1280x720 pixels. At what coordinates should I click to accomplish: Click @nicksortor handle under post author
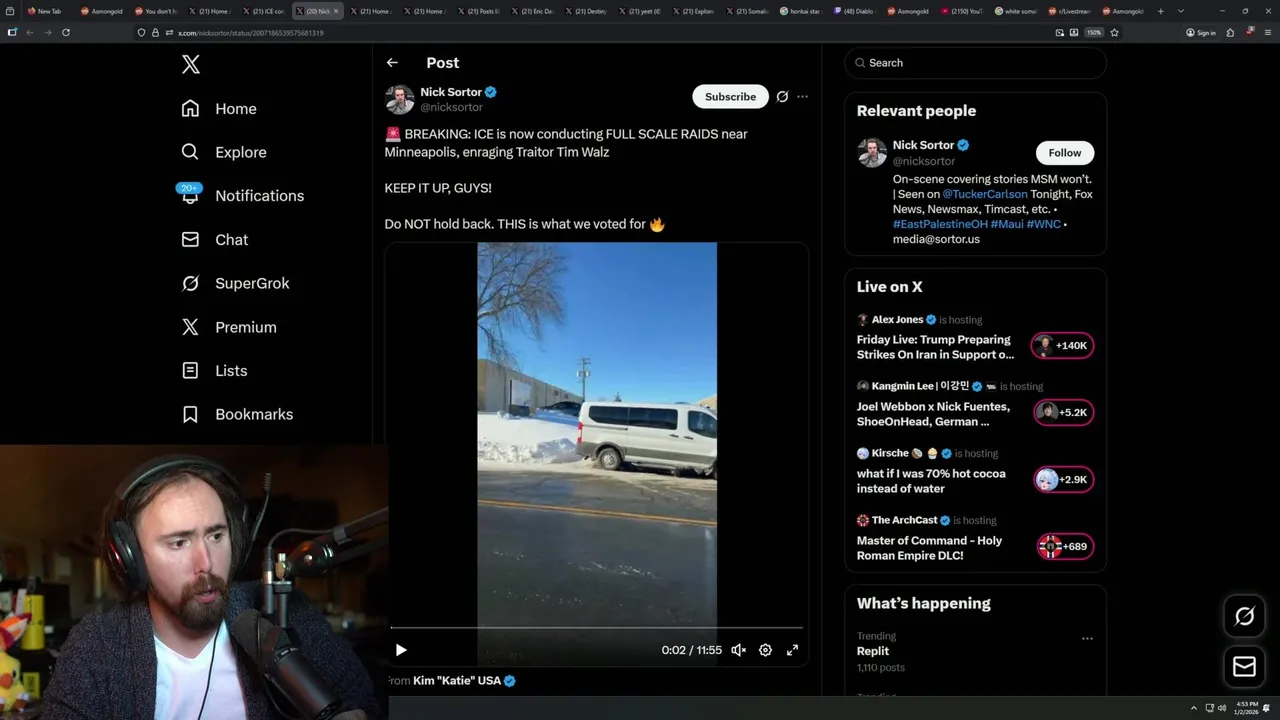(x=451, y=107)
